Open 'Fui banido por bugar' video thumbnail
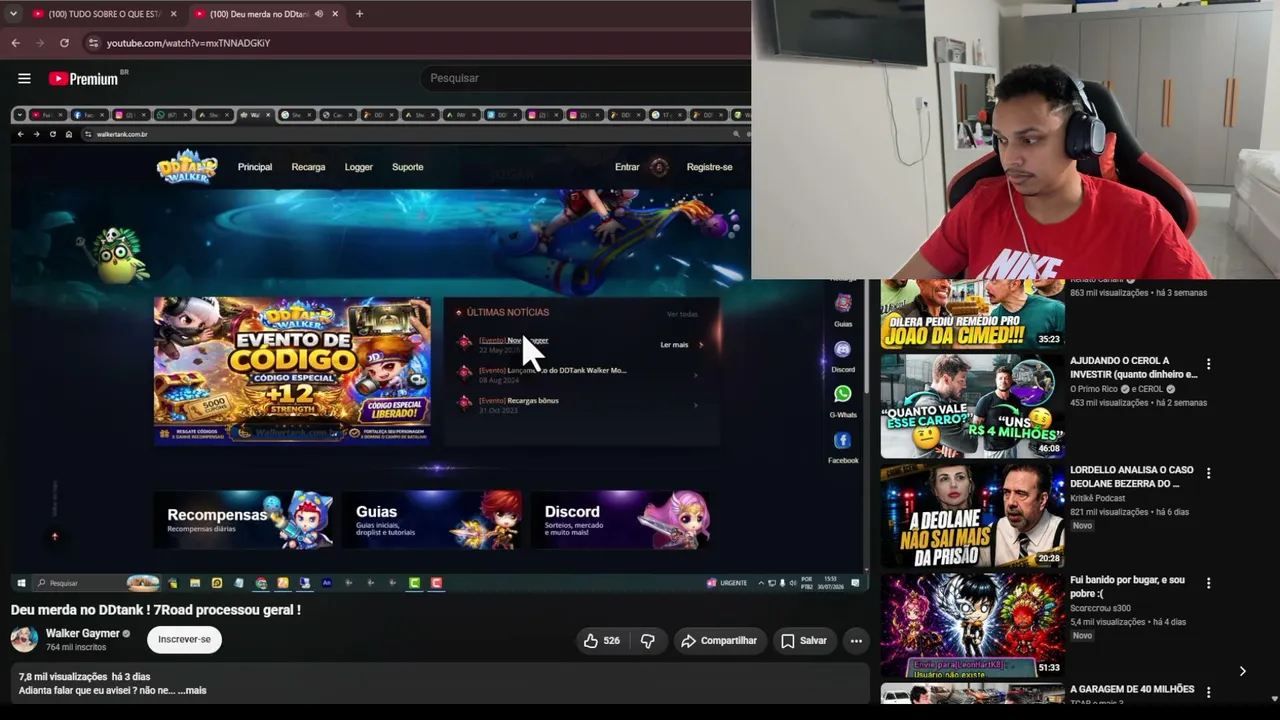 point(972,625)
